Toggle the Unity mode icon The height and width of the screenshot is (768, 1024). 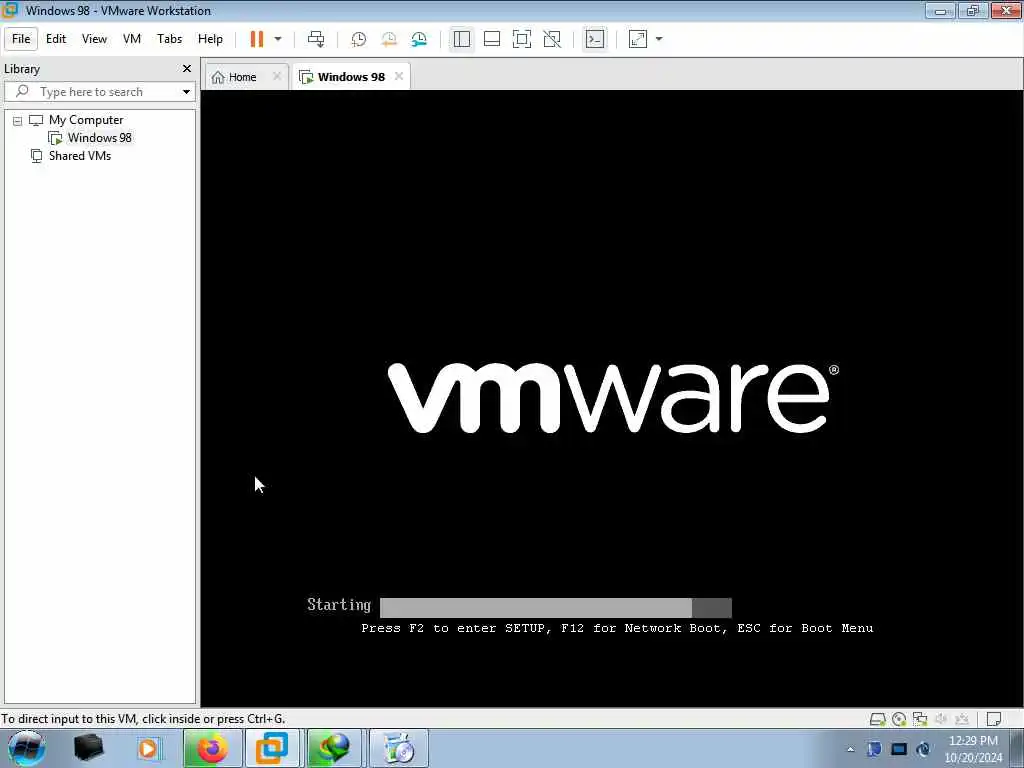click(552, 39)
